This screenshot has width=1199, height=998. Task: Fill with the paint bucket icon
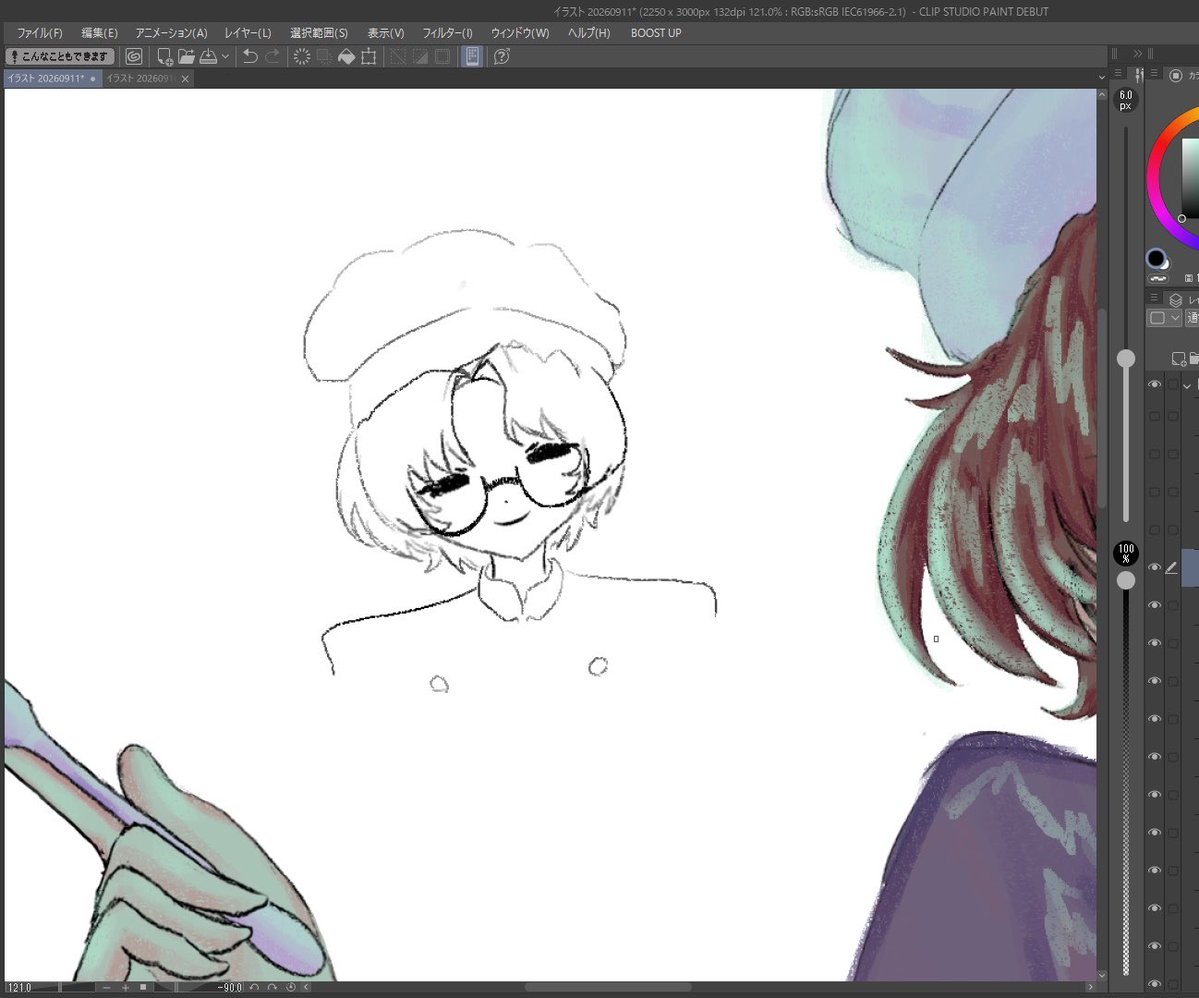pyautogui.click(x=346, y=57)
